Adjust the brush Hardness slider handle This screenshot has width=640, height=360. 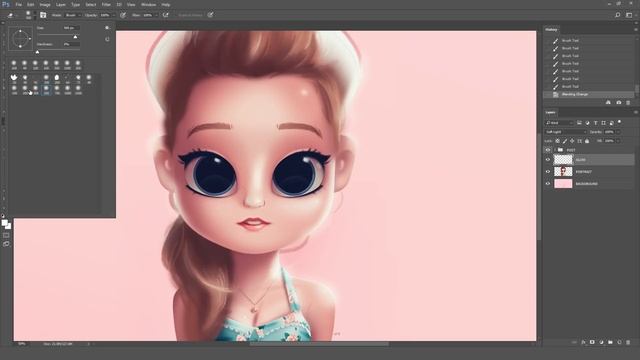click(38, 52)
